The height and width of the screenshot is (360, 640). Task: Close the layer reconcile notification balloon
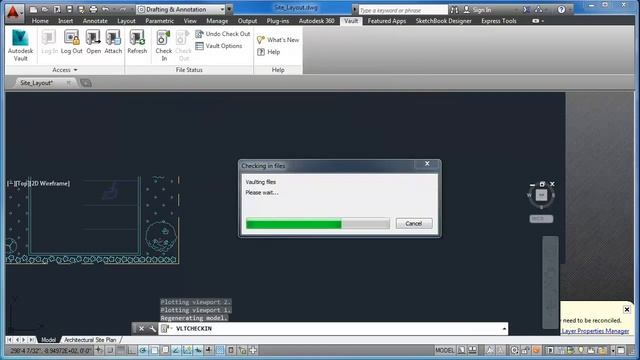627,309
